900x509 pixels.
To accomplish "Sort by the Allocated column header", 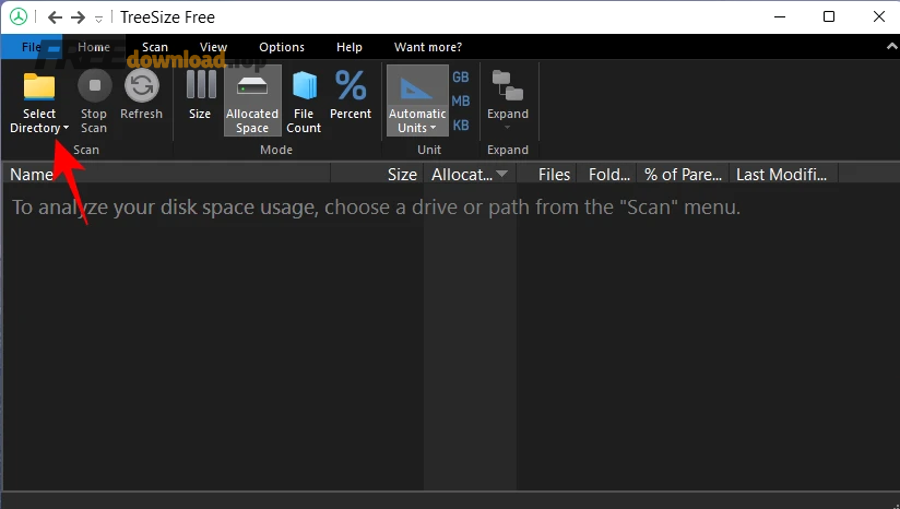I will click(x=470, y=174).
